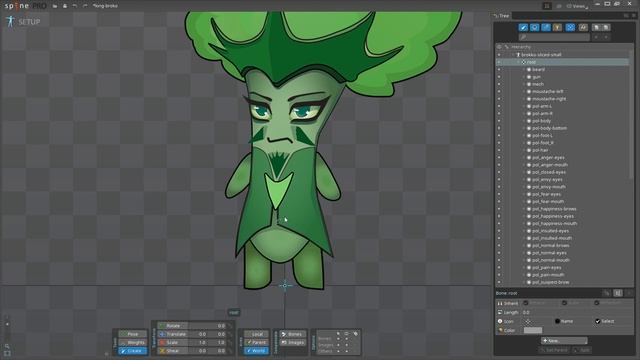Click the Set Parent button
Viewport: 640px width, 360px height.
point(554,350)
